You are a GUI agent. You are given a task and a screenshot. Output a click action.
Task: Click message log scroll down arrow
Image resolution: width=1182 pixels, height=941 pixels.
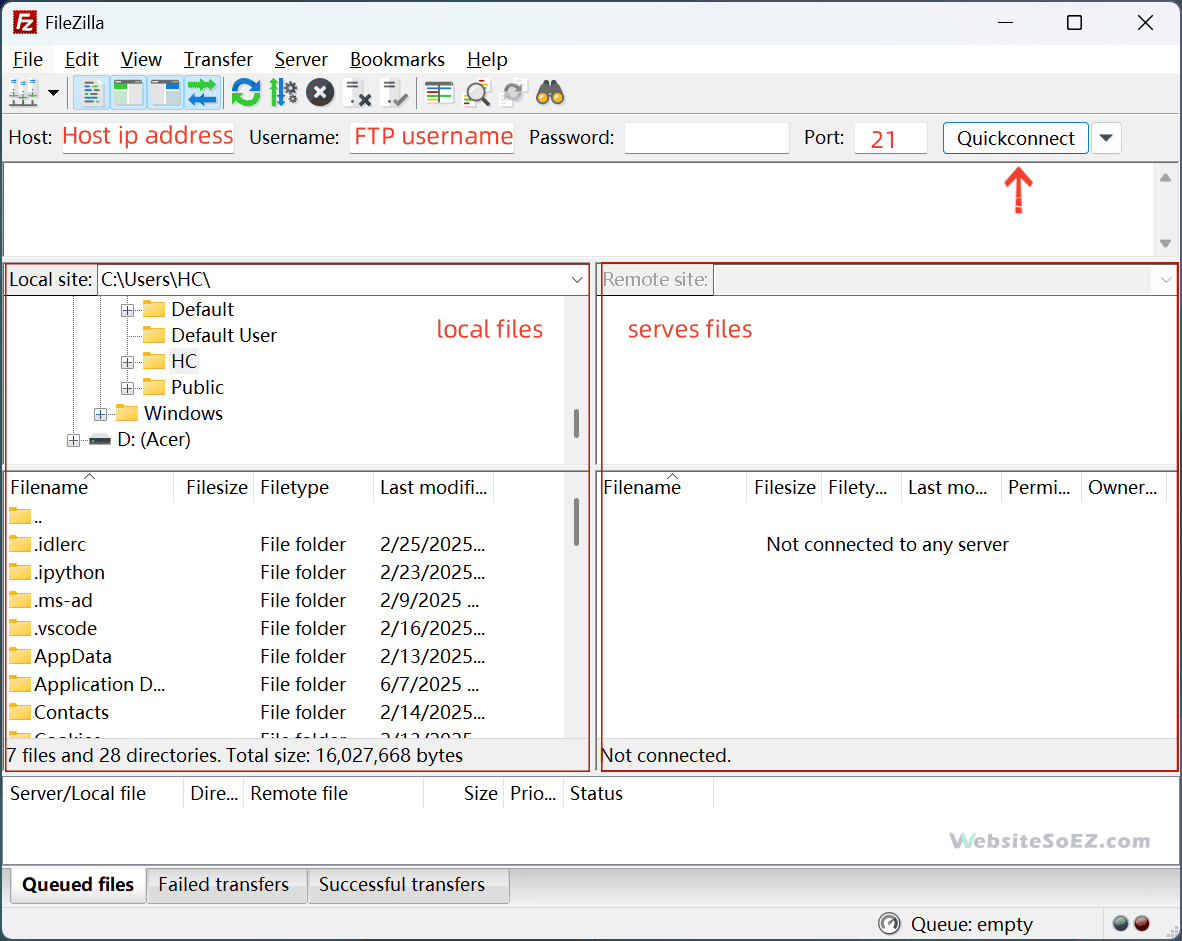1165,244
